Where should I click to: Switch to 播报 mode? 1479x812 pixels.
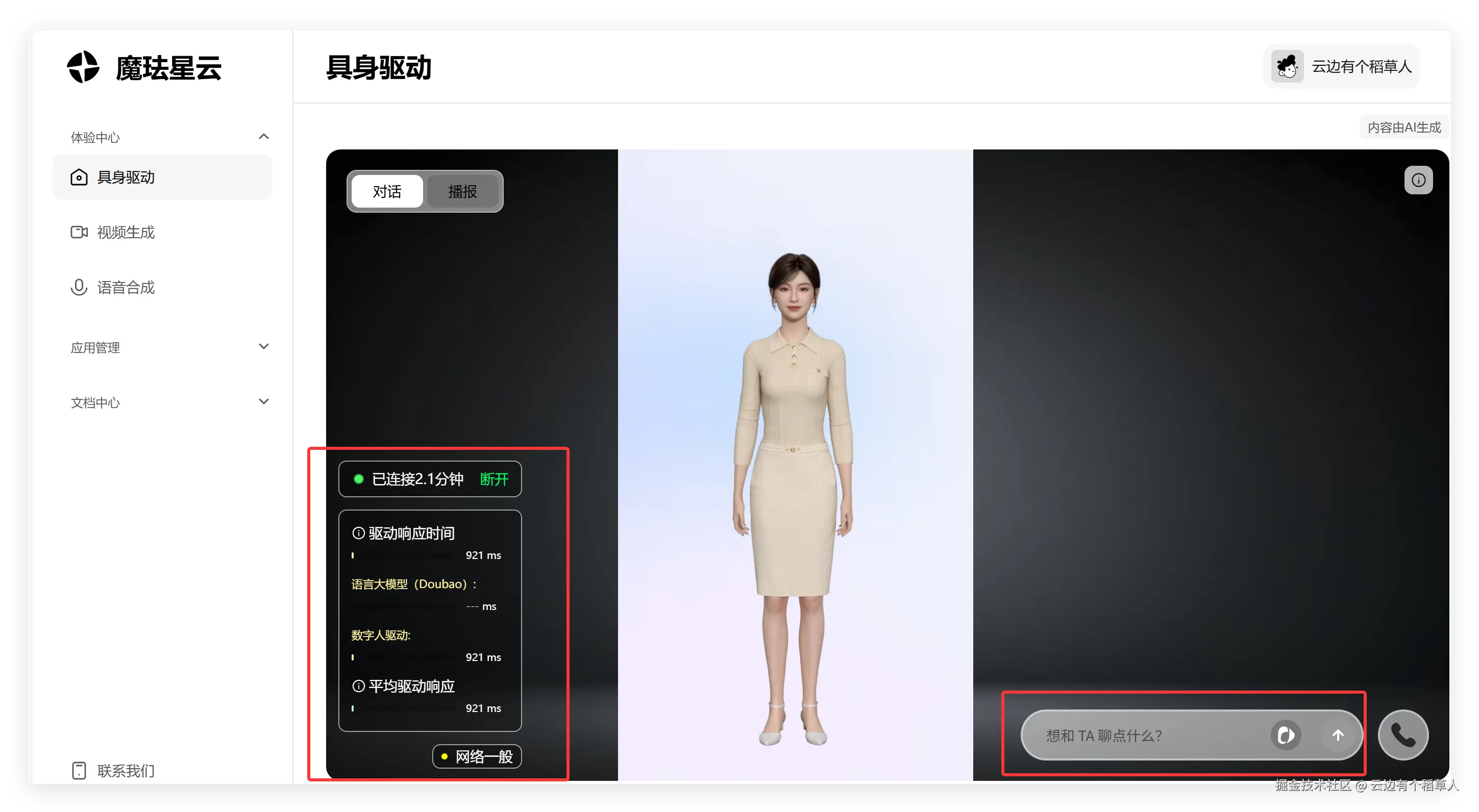click(x=462, y=192)
